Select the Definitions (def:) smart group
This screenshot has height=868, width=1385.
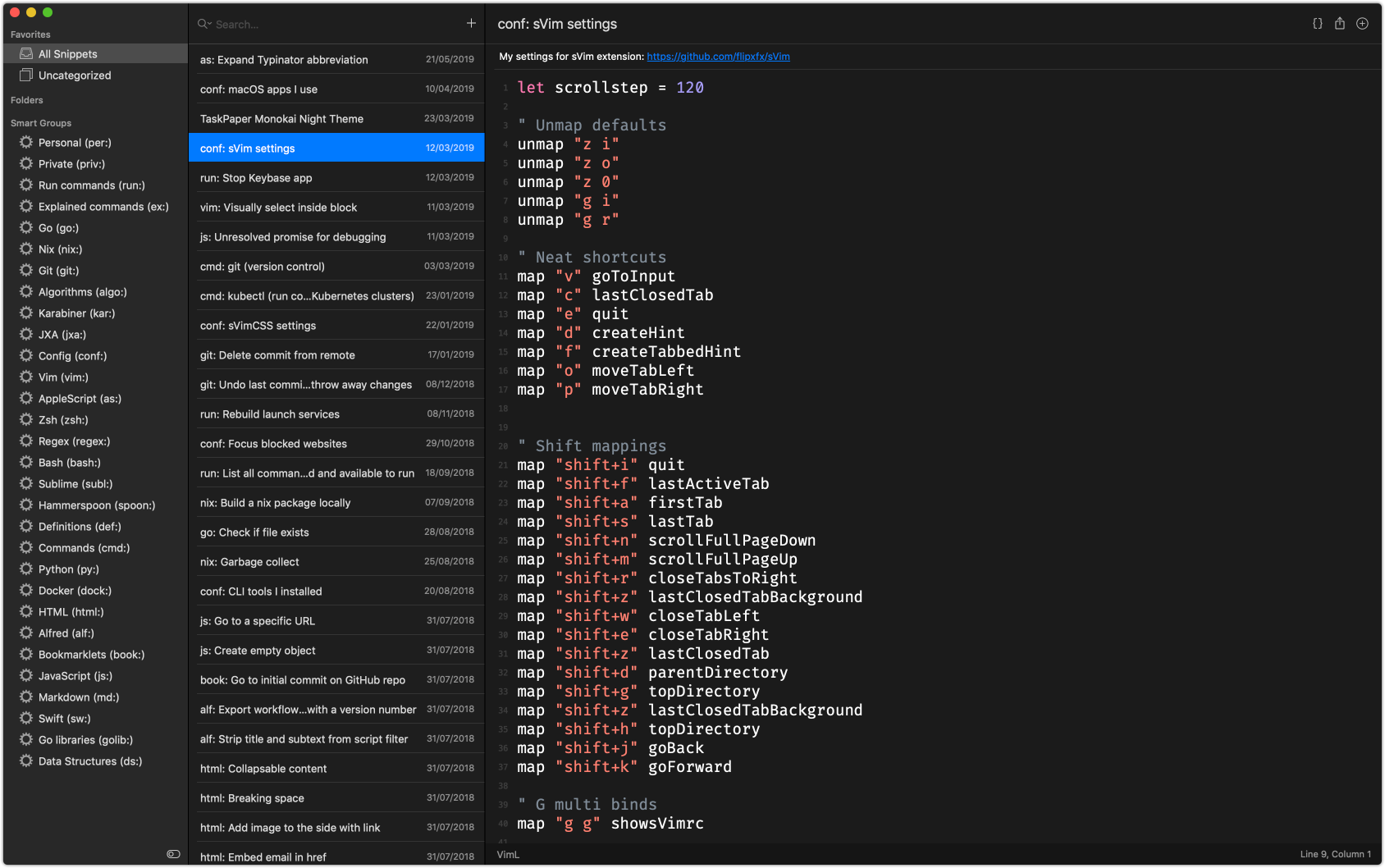(95, 527)
